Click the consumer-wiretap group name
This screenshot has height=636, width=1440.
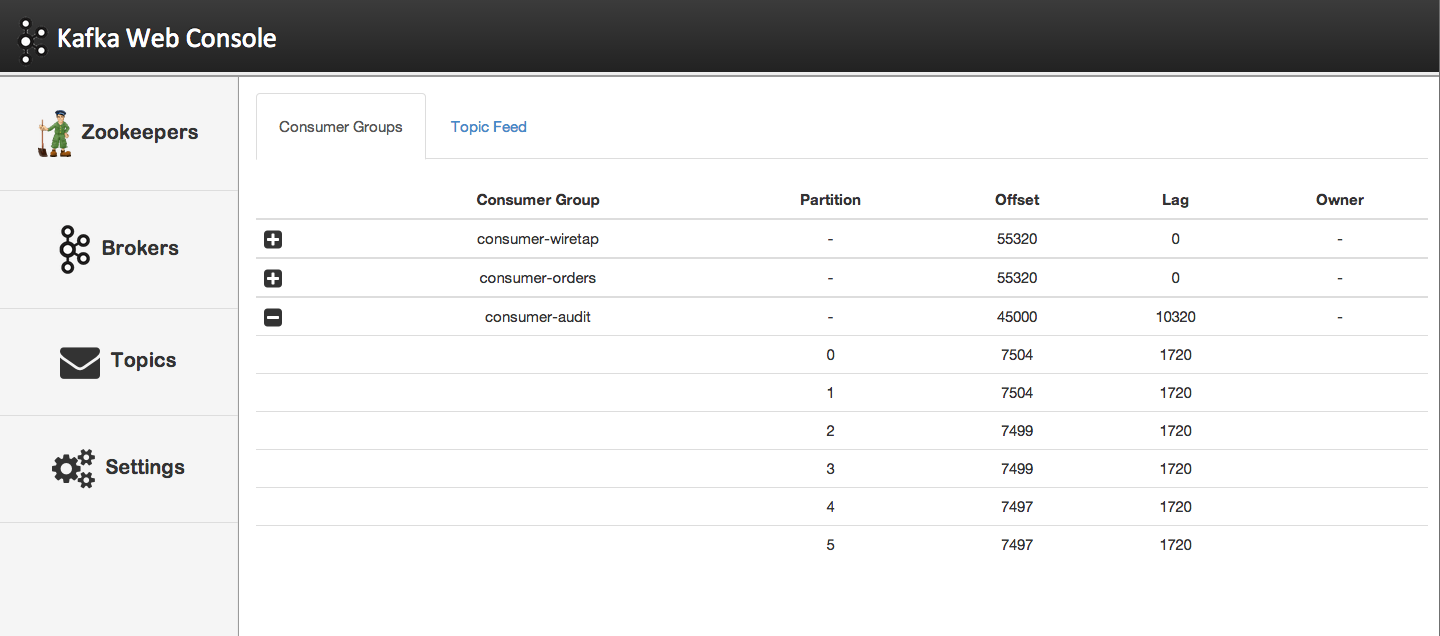click(x=538, y=239)
